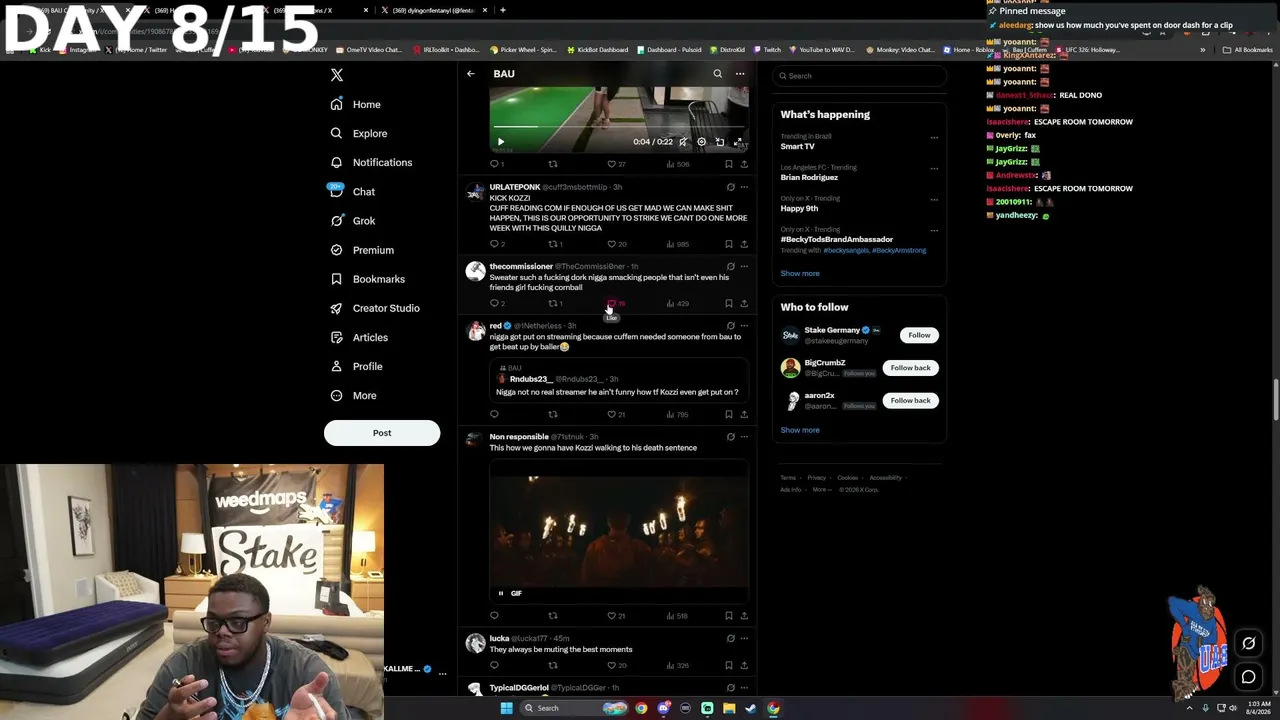Pause the torch GIF
The image size is (1280, 720).
[x=501, y=593]
